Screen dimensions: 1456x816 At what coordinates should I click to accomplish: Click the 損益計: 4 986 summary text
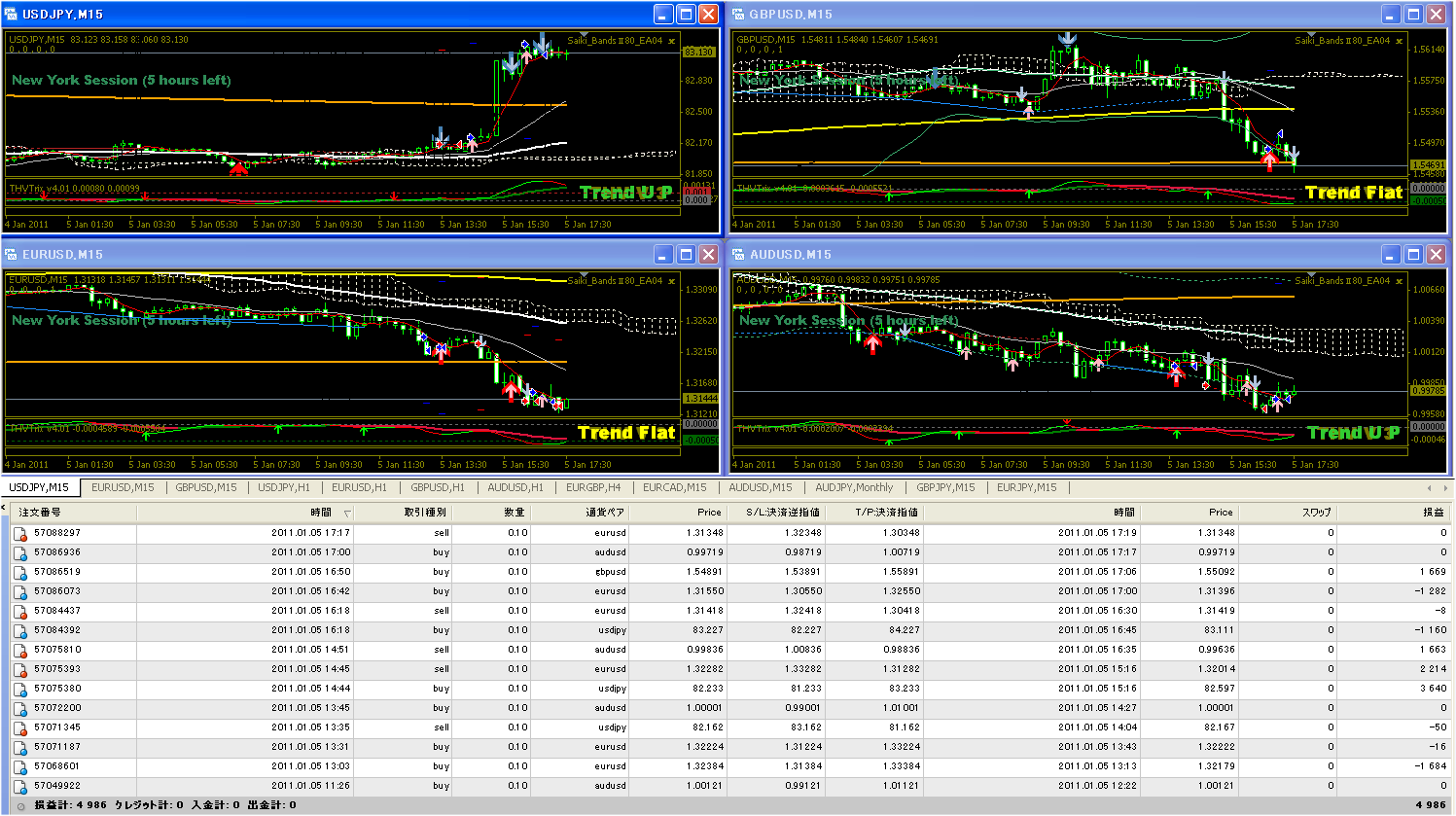(x=71, y=805)
